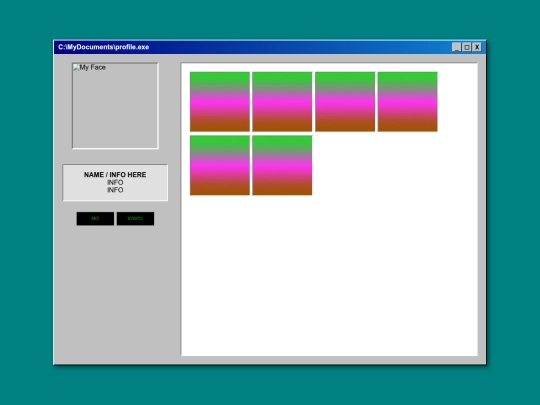Screen dimensions: 540x405
Task: Select the fourth gradient tile in top row
Action: click(408, 102)
